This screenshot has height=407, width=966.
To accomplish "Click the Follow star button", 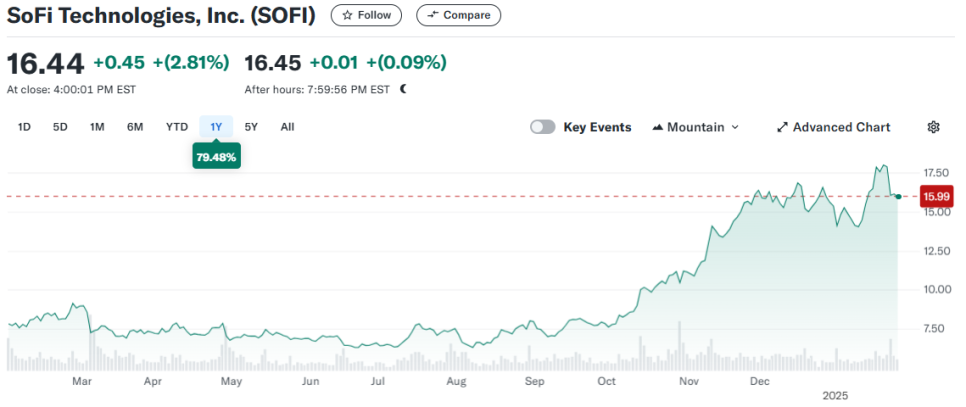I will (366, 15).
